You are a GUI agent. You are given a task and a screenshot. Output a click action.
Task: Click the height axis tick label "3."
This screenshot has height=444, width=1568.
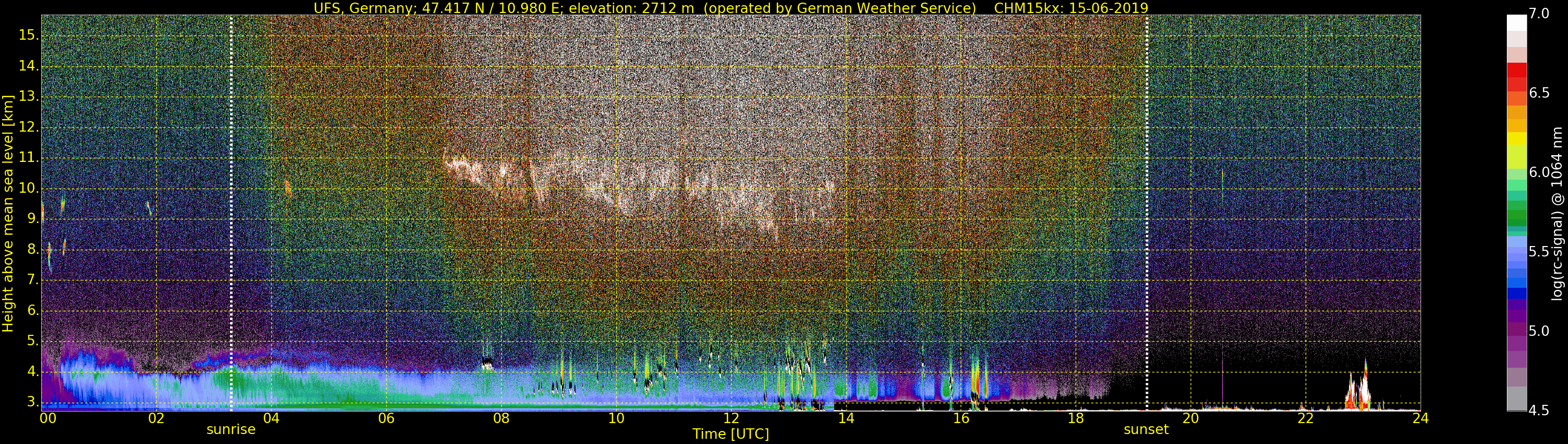click(33, 402)
